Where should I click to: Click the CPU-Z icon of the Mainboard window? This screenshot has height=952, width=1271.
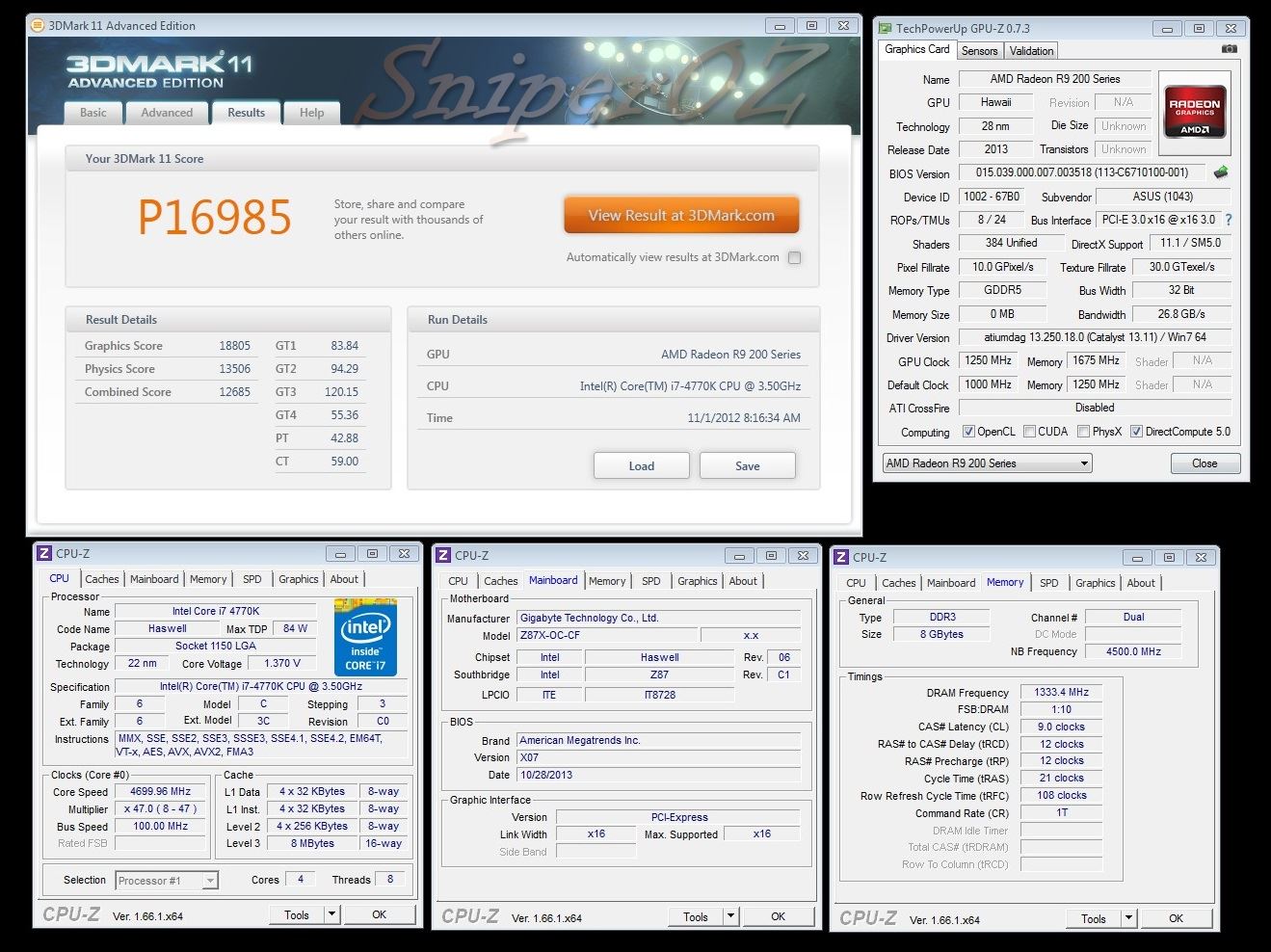443,555
